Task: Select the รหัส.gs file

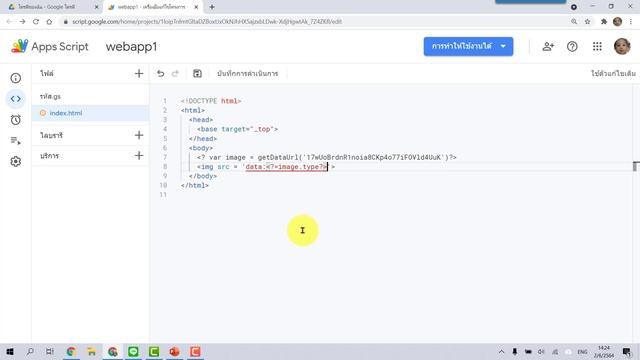Action: click(x=50, y=96)
